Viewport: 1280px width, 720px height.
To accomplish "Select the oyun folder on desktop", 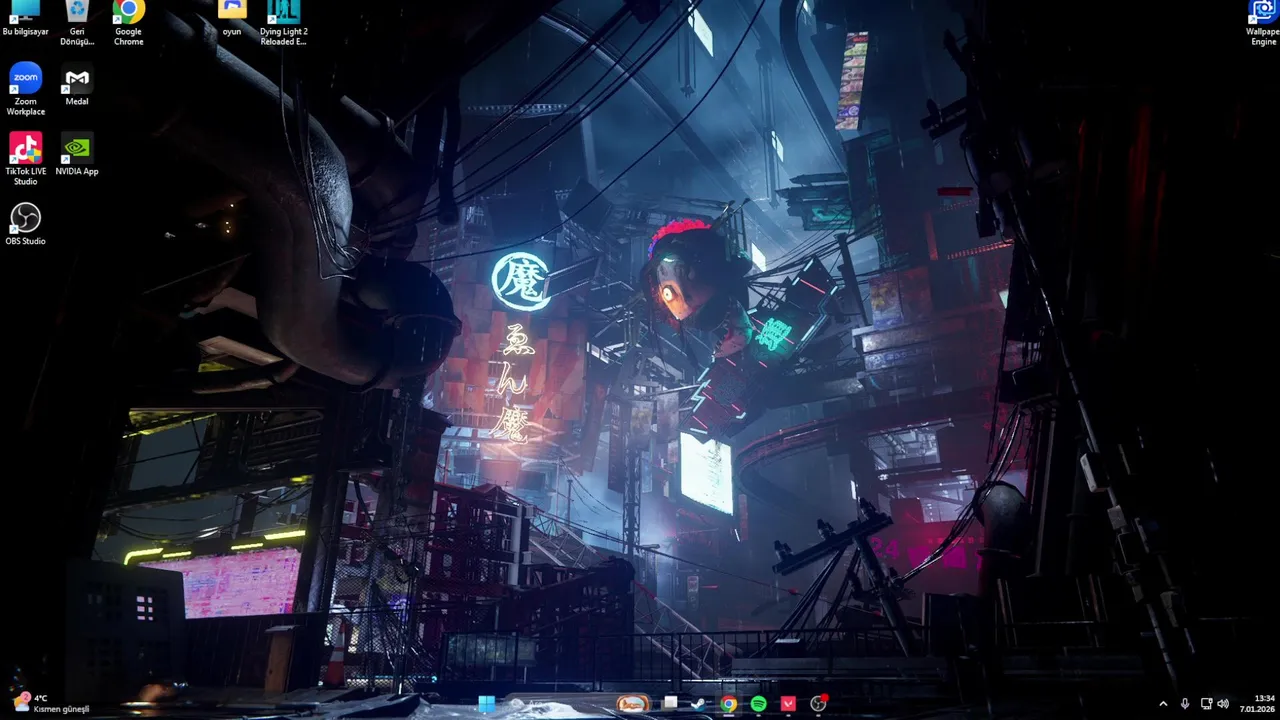I will (232, 18).
